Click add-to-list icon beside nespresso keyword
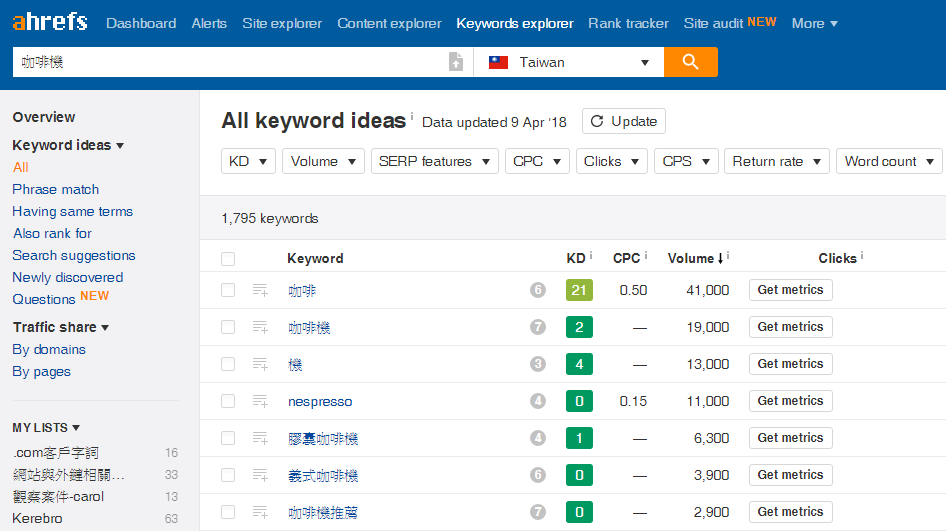946x531 pixels. 260,401
